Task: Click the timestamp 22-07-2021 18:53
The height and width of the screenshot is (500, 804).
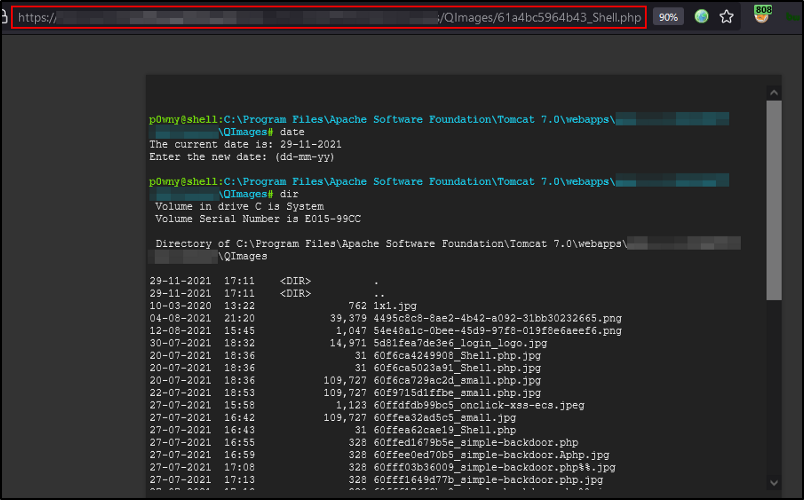Action: (x=202, y=393)
